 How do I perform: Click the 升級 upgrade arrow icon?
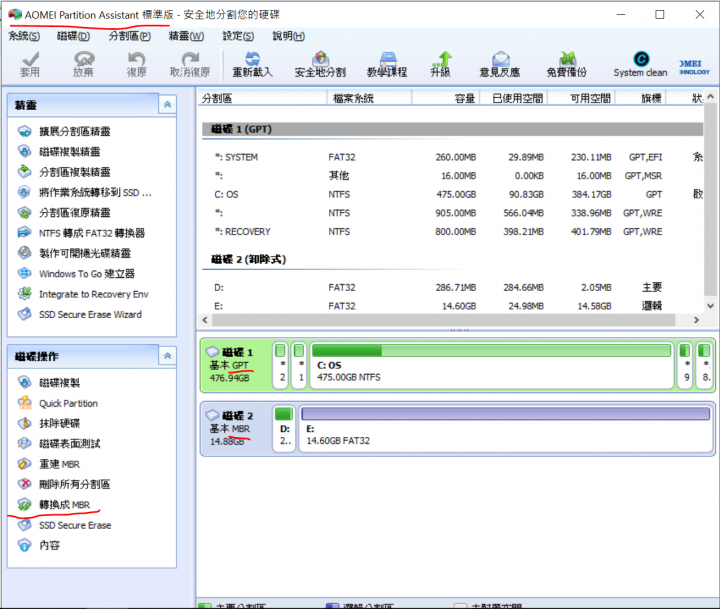(440, 64)
